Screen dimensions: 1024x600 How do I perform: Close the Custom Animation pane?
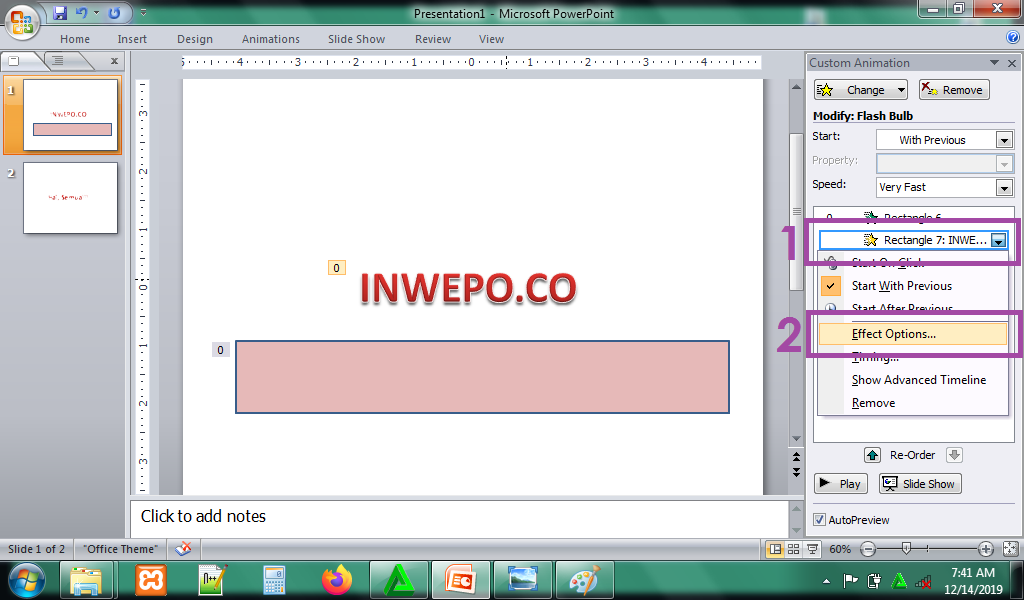click(x=1012, y=63)
